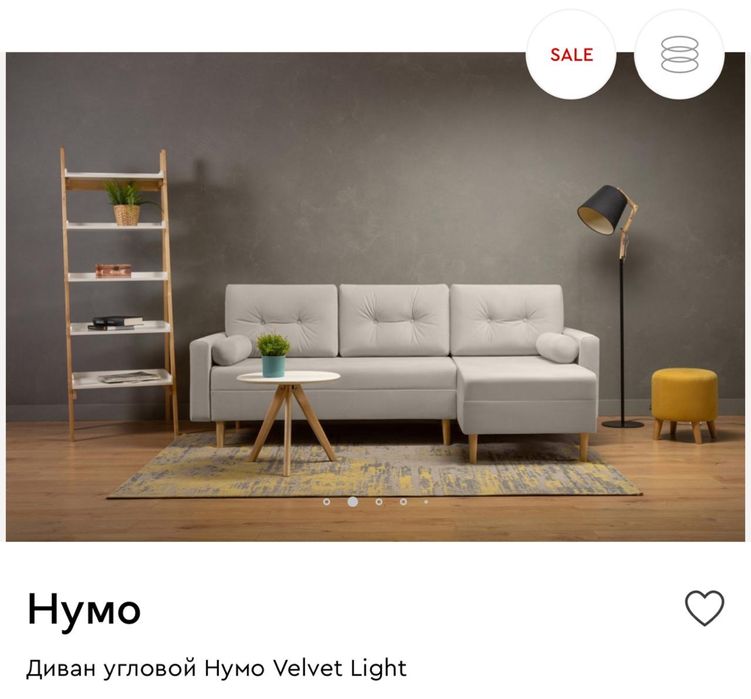Switch to the third carousel image dot
The width and height of the screenshot is (751, 699).
(x=379, y=502)
